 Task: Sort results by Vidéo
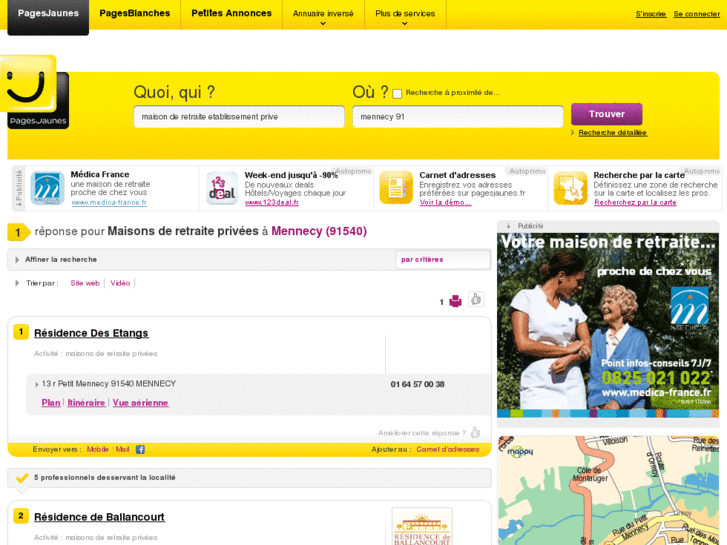point(120,283)
